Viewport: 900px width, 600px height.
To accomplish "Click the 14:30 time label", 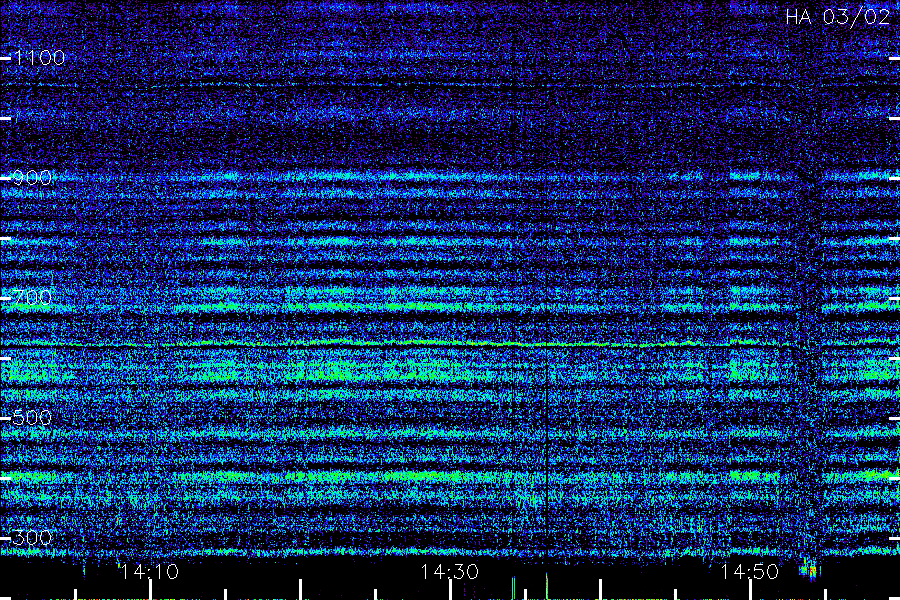I will point(449,572).
